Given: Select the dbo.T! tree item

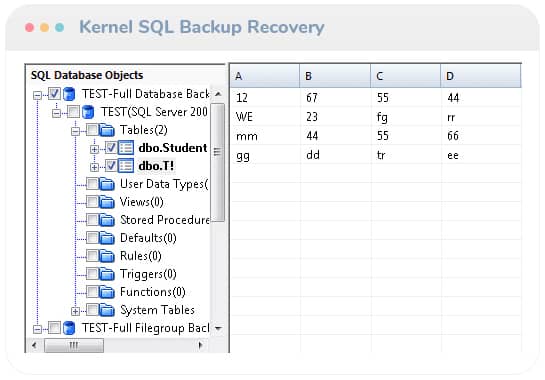Looking at the screenshot, I should click(156, 166).
